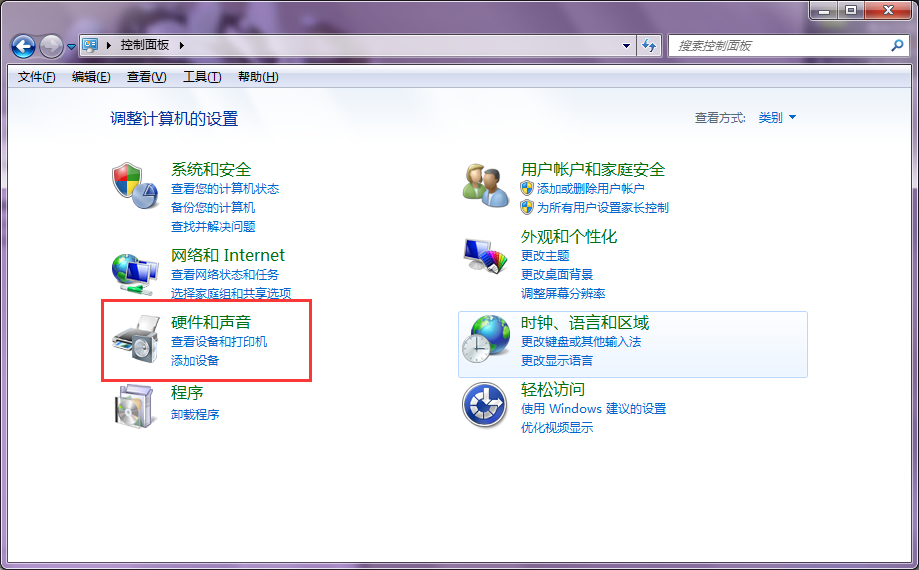Open 更改桌面背景 link
Viewport: 919px width, 570px height.
557,274
